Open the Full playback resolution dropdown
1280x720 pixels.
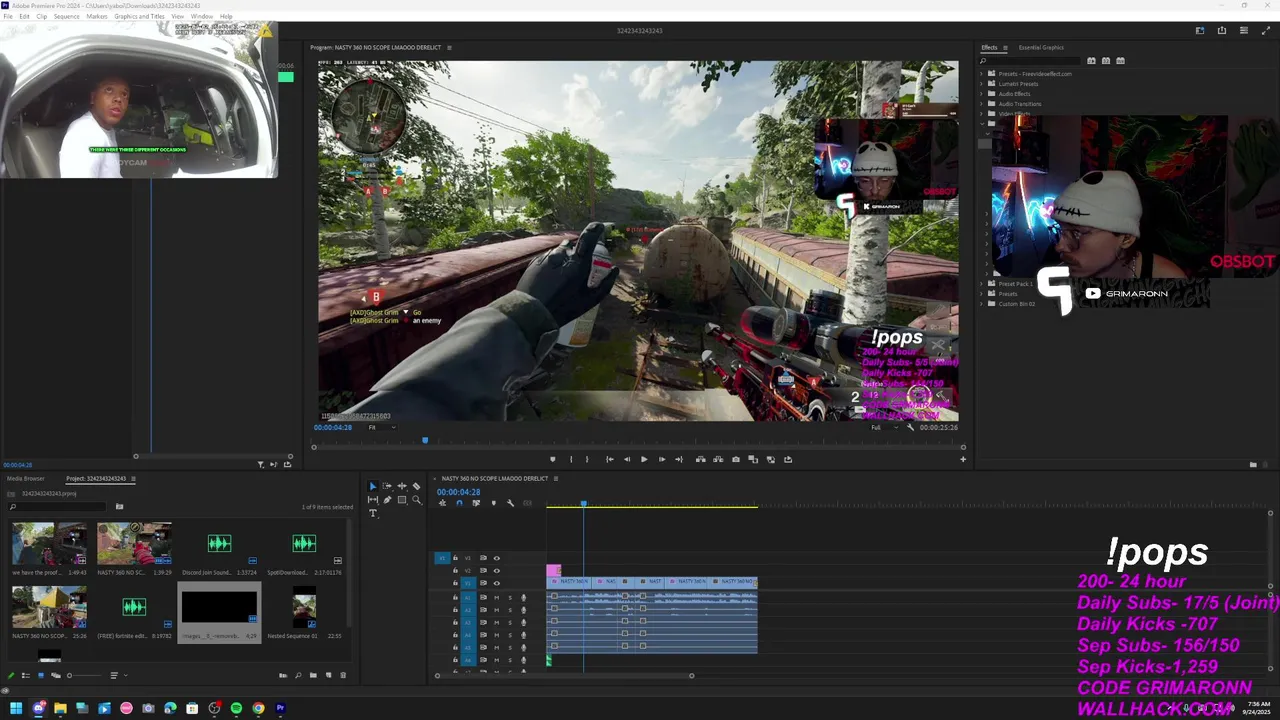tap(883, 427)
